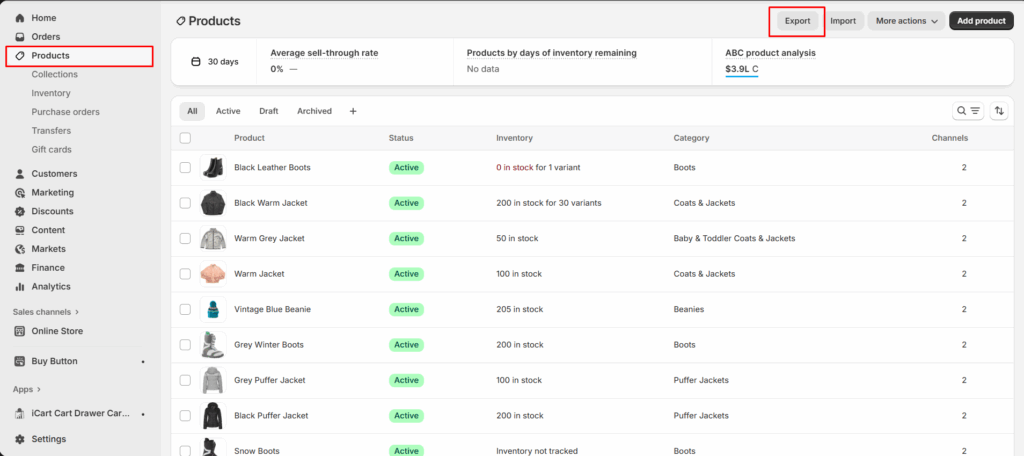Tick the select-all products checkbox
The height and width of the screenshot is (456, 1024).
185,138
